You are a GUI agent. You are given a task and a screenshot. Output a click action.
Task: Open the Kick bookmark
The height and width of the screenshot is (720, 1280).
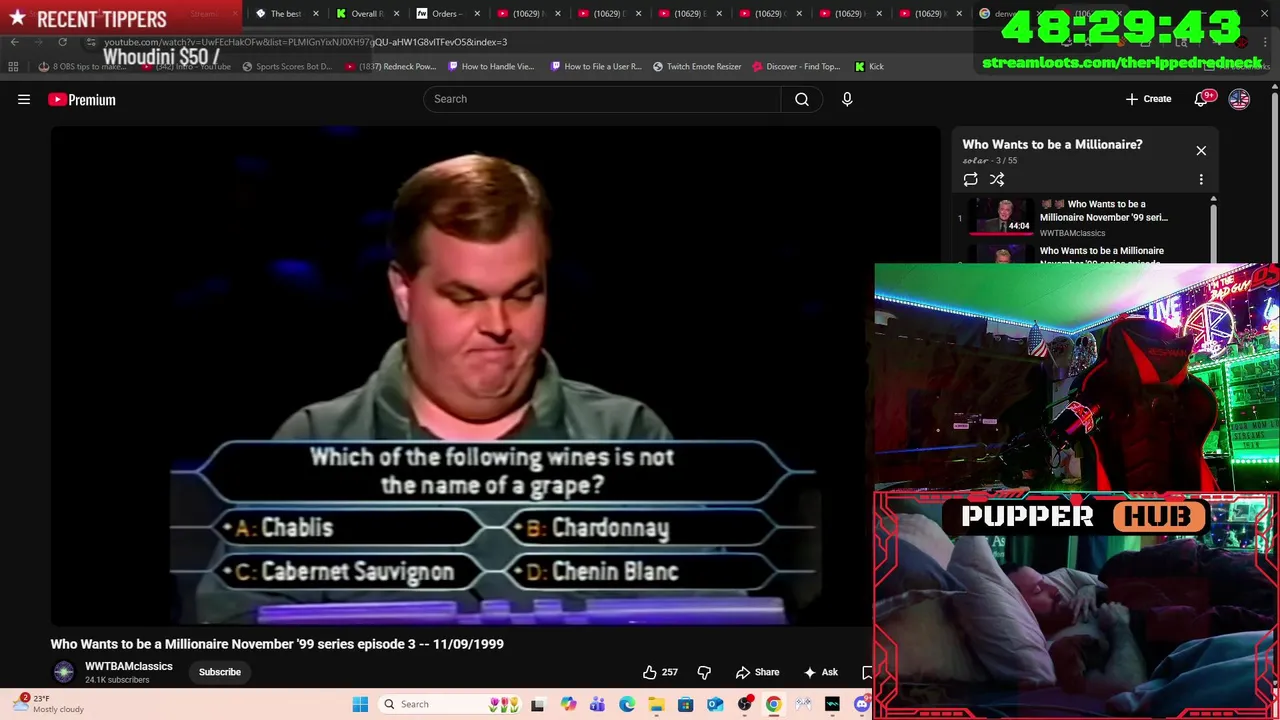[x=869, y=66]
